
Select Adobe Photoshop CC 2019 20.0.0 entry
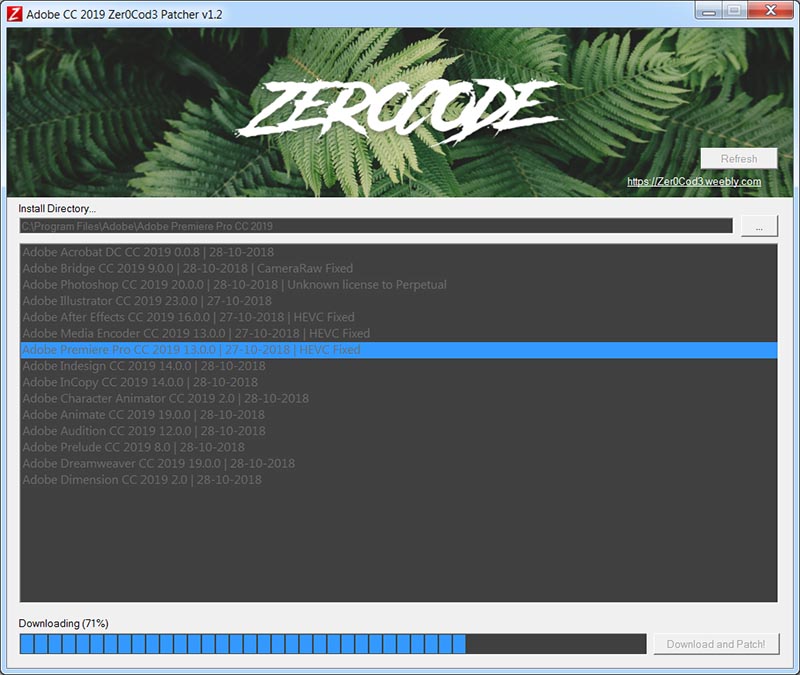point(398,285)
